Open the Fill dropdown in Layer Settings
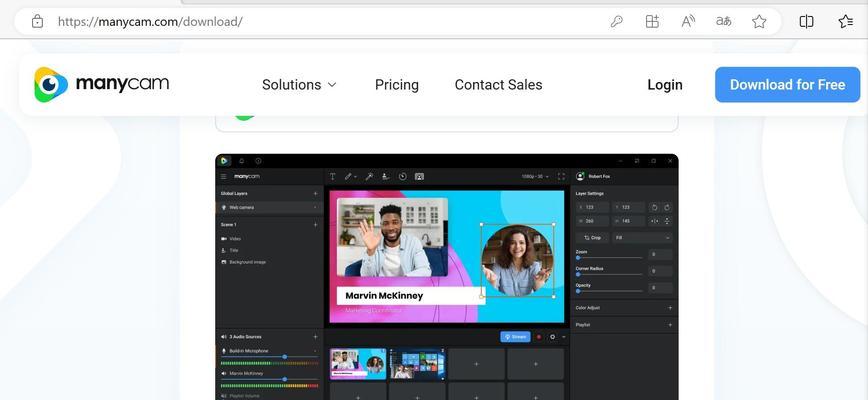The width and height of the screenshot is (868, 400). coord(643,237)
